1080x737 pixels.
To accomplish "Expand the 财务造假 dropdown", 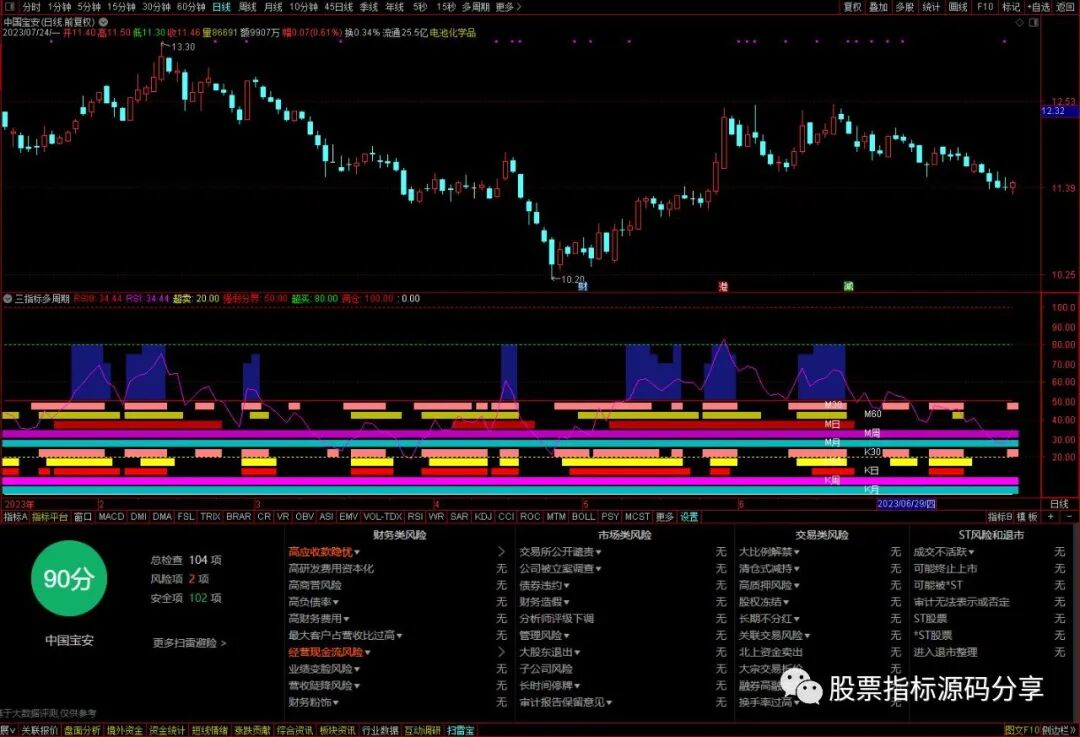I will [x=566, y=602].
